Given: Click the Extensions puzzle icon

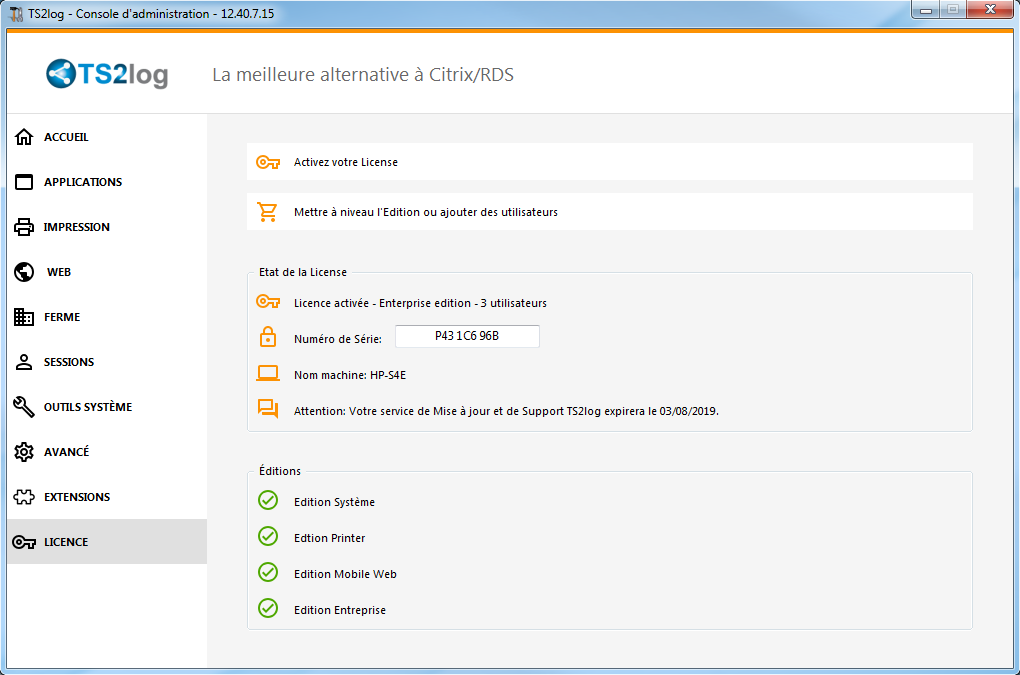Looking at the screenshot, I should coord(24,497).
